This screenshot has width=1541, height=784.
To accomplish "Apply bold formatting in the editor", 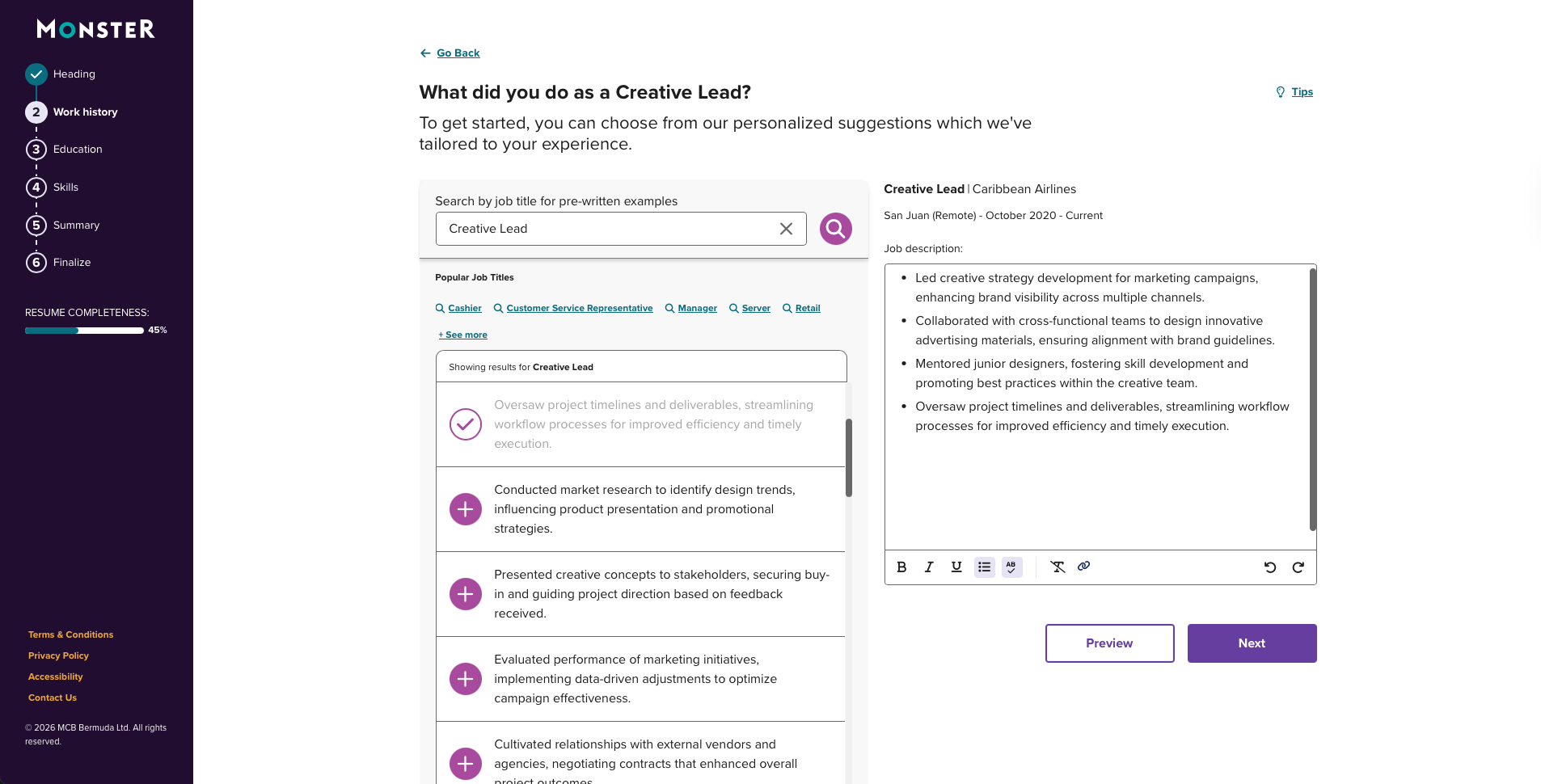I will [x=902, y=567].
